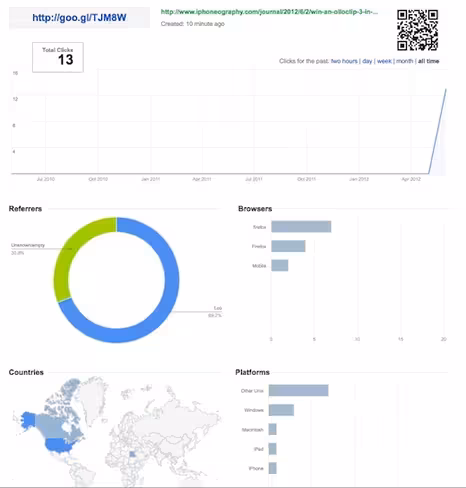Show clicks for the past day

(x=367, y=61)
